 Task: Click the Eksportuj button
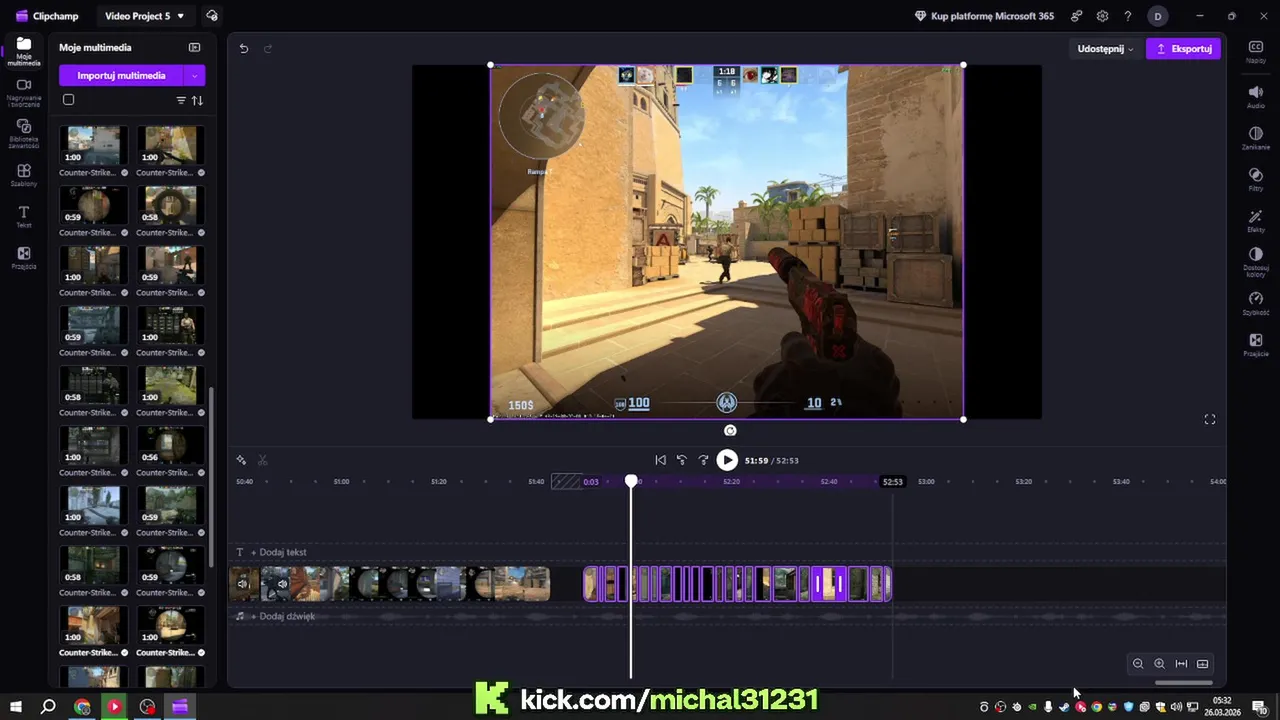[1183, 48]
